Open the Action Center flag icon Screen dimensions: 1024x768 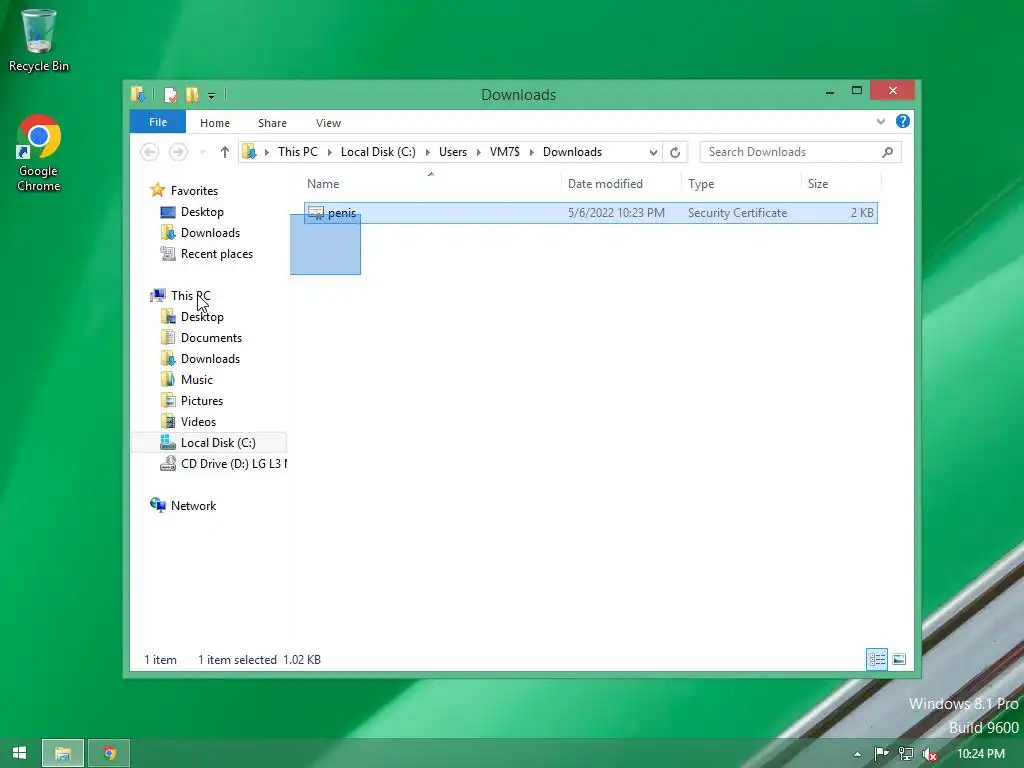coord(881,754)
